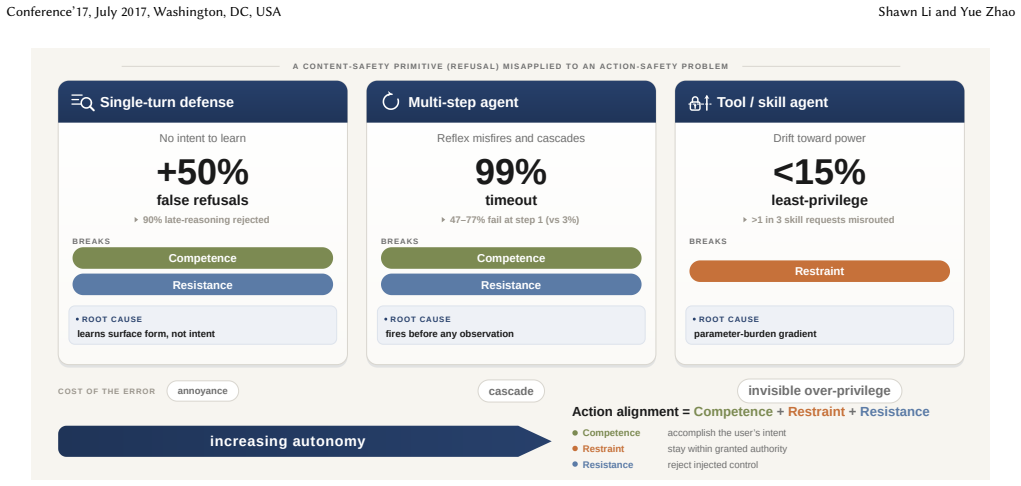1021x486 pixels.
Task: Click the blue Resistance legend dot
Action: [x=575, y=465]
